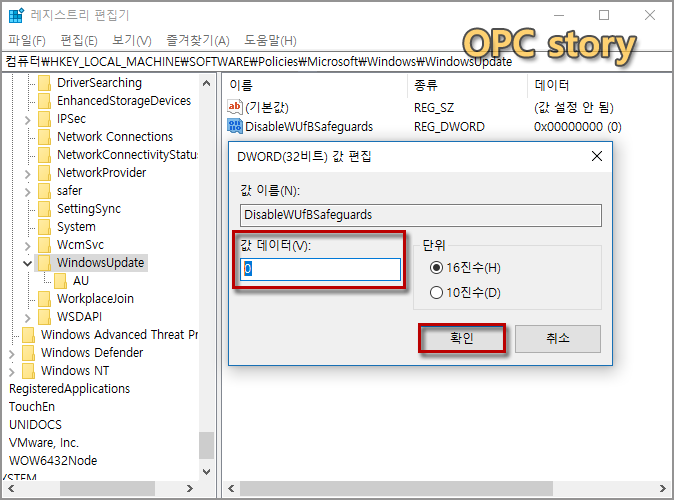The height and width of the screenshot is (500, 674).
Task: Click the REG_DWORD type cell
Action: [x=449, y=126]
